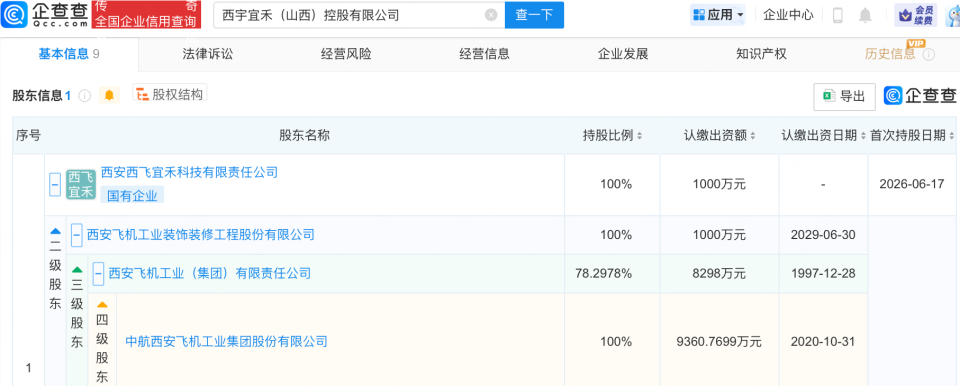Viewport: 960px width, 386px height.
Task: Click the 查一下 search button
Action: coord(534,15)
